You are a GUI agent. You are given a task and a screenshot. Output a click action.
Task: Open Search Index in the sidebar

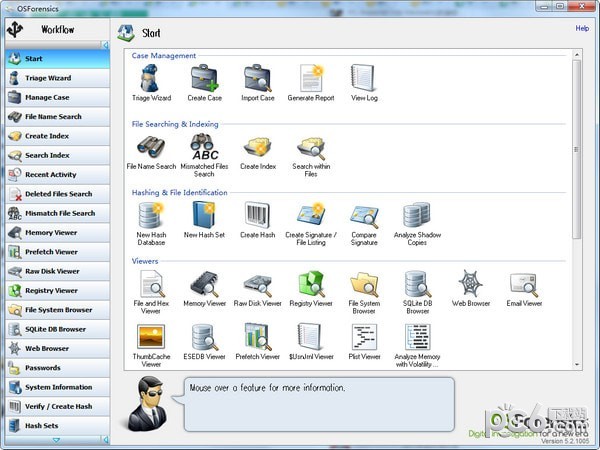tap(58, 155)
